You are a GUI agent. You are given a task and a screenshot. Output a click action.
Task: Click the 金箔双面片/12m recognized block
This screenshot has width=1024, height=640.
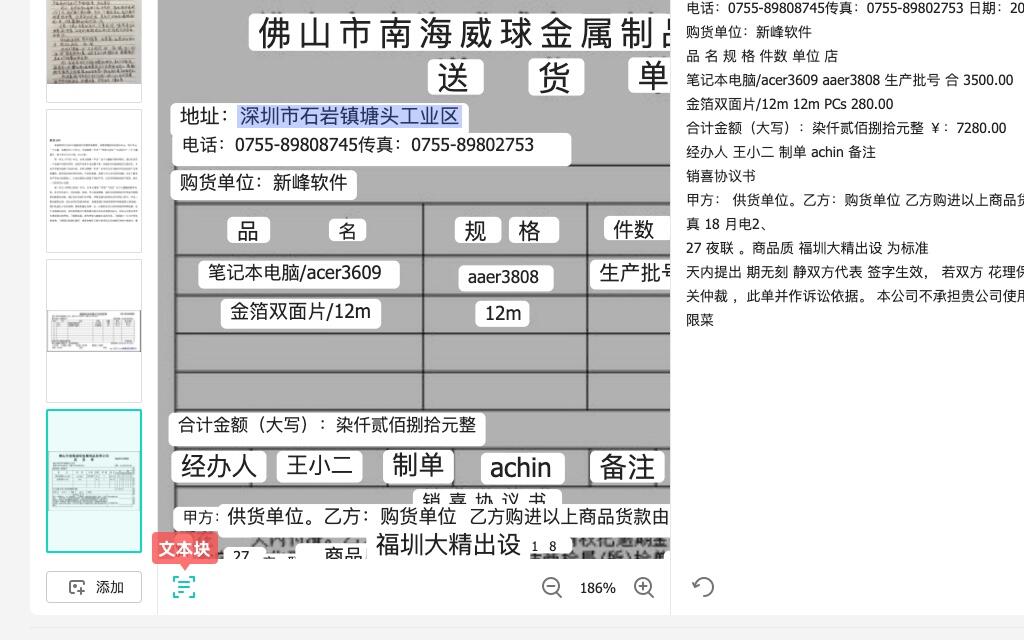(300, 312)
